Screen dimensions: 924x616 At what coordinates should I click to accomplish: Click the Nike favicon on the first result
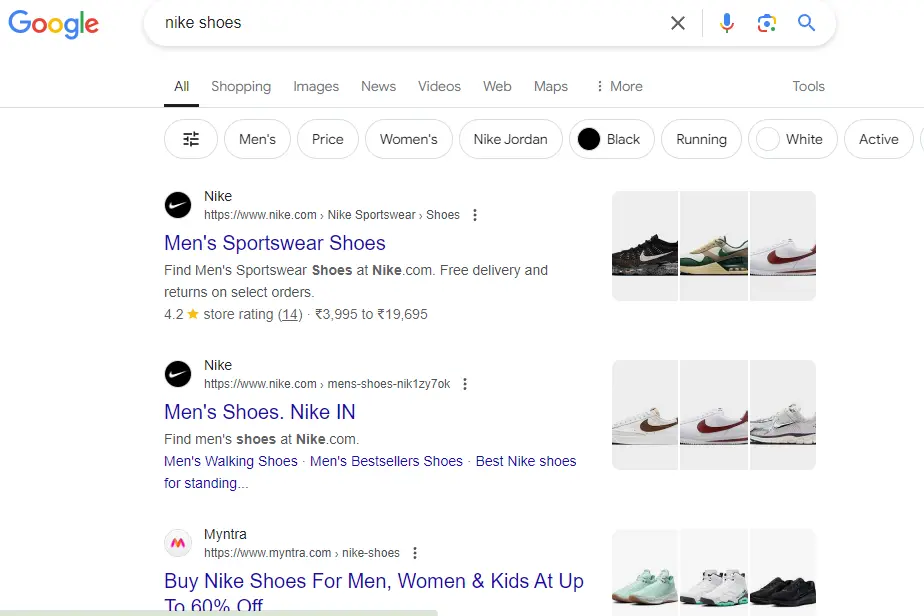[177, 205]
